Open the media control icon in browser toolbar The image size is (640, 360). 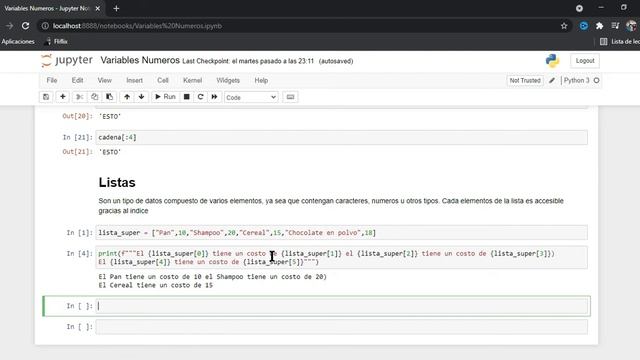(615, 26)
